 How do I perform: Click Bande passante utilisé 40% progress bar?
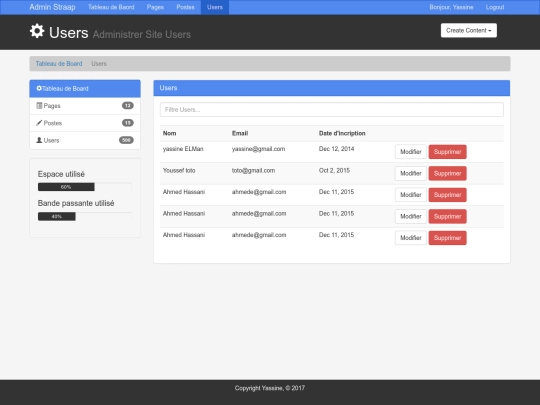[x=57, y=216]
